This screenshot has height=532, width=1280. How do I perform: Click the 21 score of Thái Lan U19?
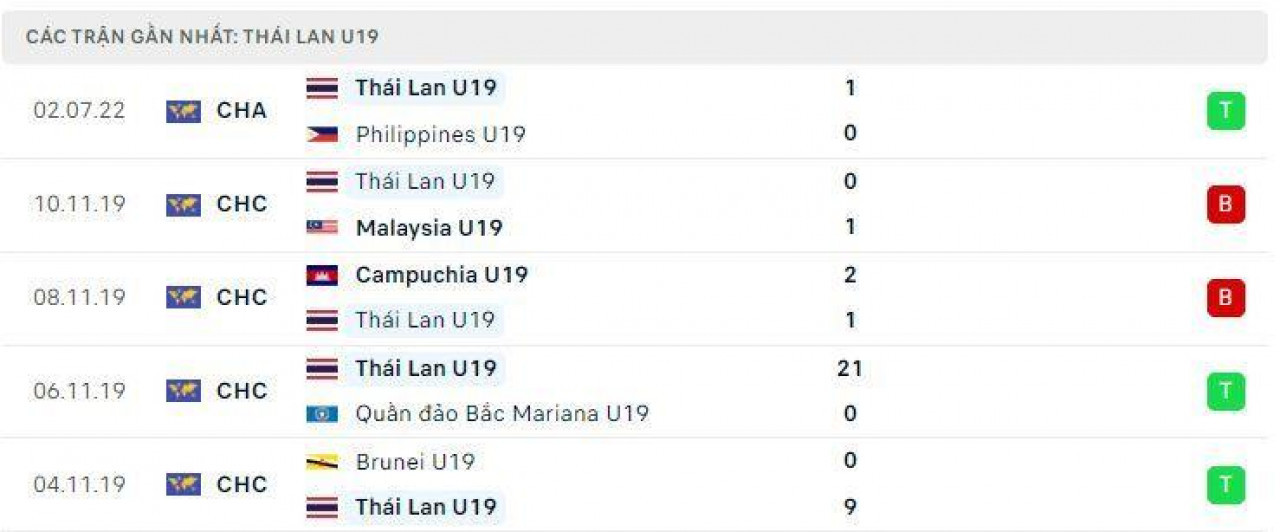pyautogui.click(x=850, y=369)
